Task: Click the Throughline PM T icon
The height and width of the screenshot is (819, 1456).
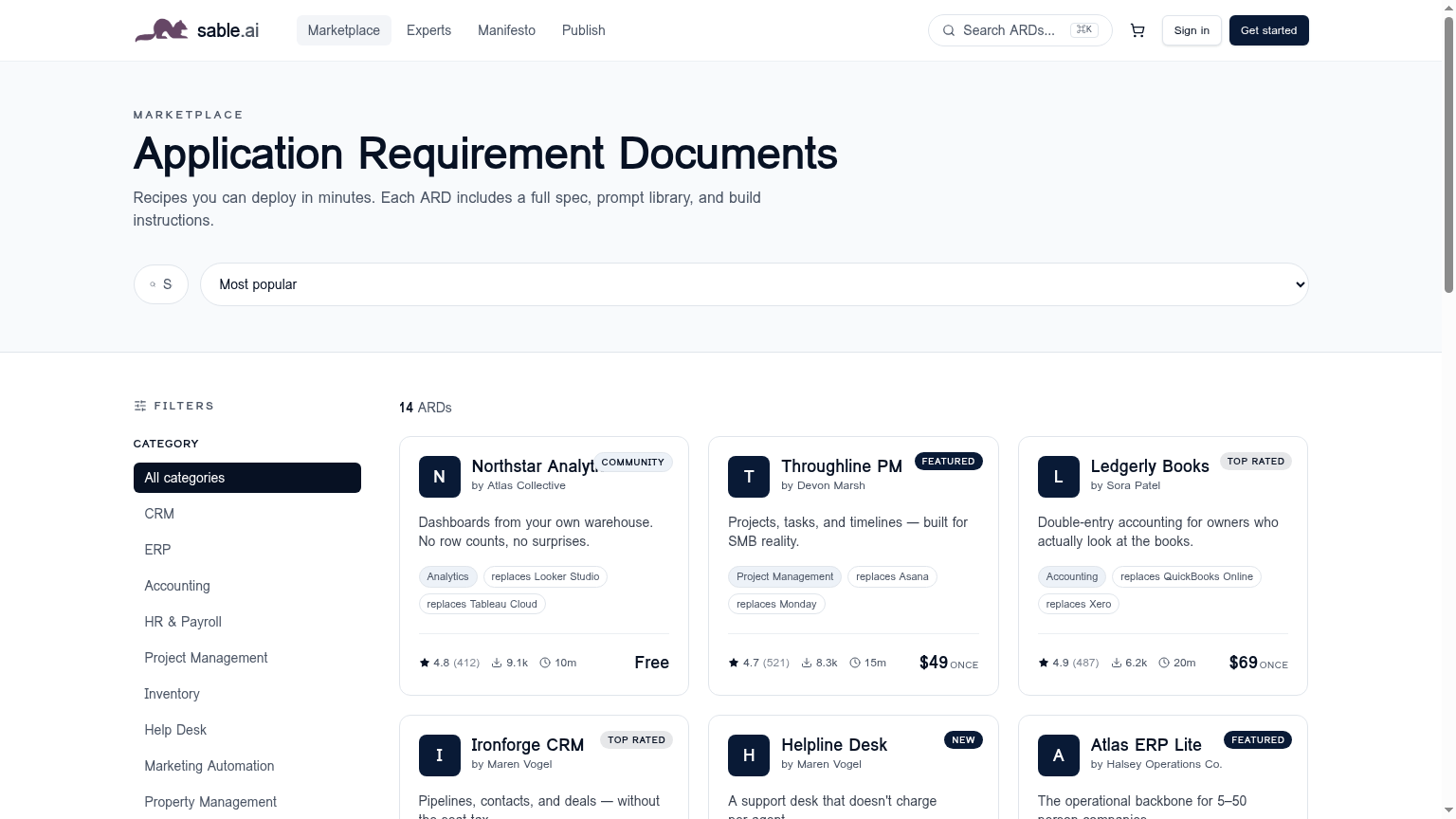Action: tap(749, 477)
